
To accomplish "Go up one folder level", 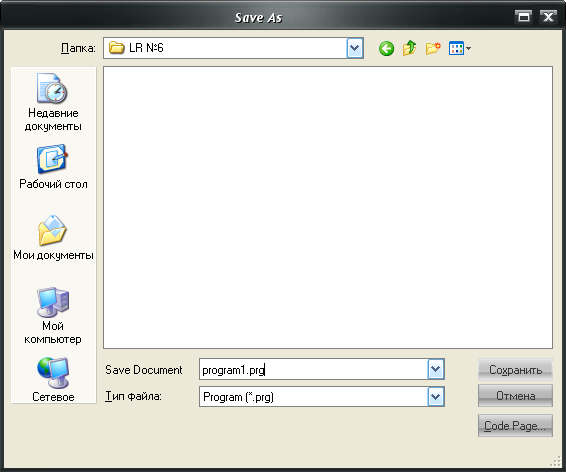I will click(x=409, y=48).
